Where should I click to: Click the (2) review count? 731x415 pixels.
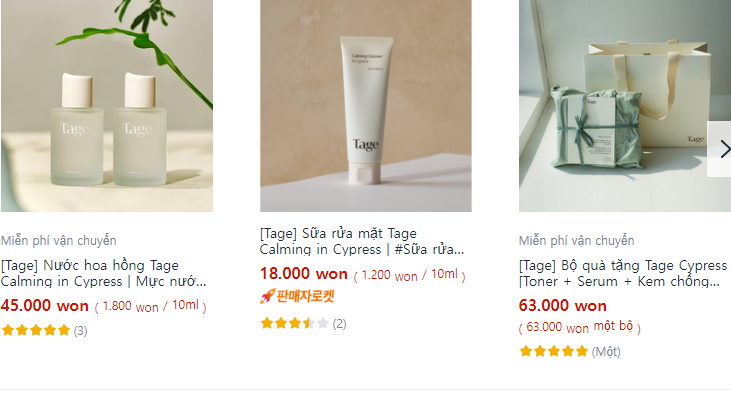coord(339,324)
